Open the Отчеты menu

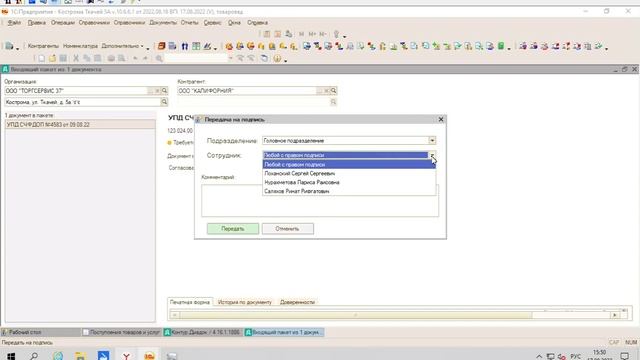click(x=189, y=22)
